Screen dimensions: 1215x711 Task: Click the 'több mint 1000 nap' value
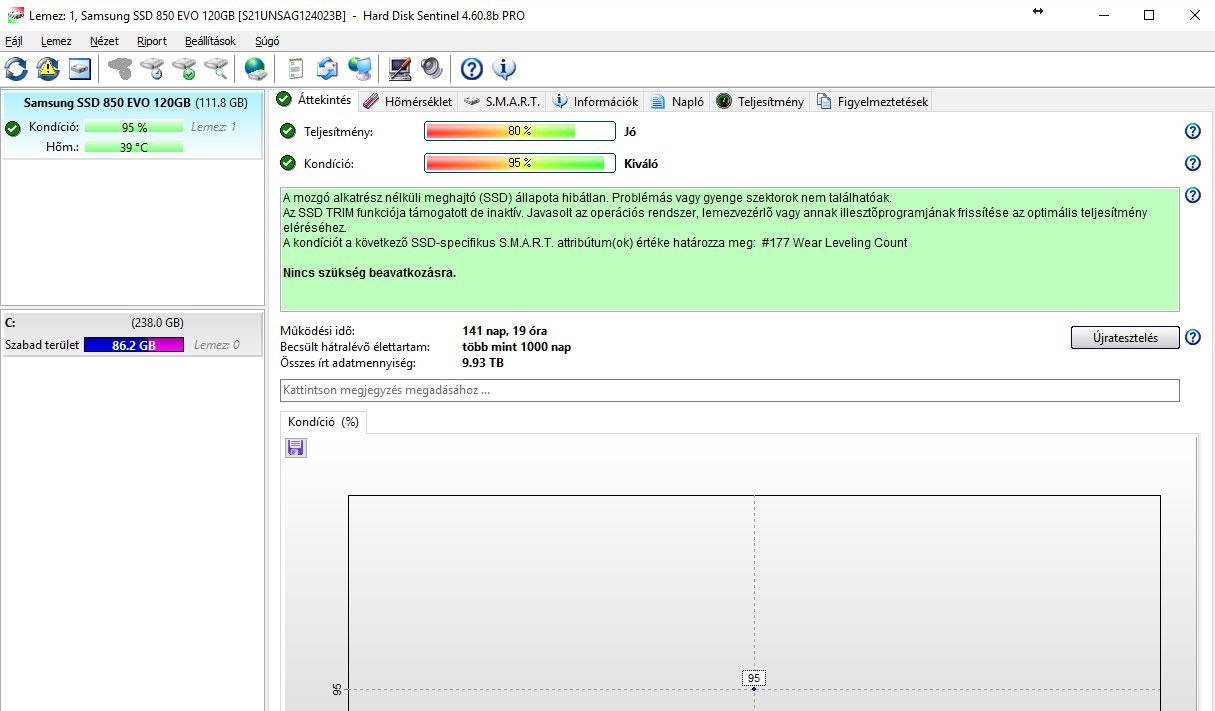coord(517,347)
